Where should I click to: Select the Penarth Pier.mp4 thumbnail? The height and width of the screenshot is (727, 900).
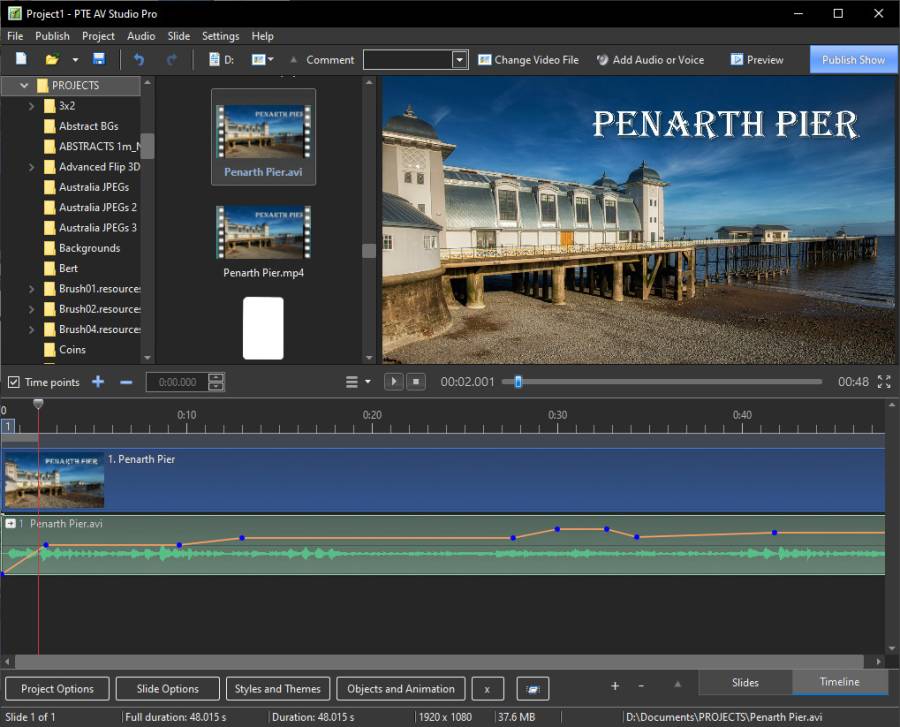click(x=263, y=234)
